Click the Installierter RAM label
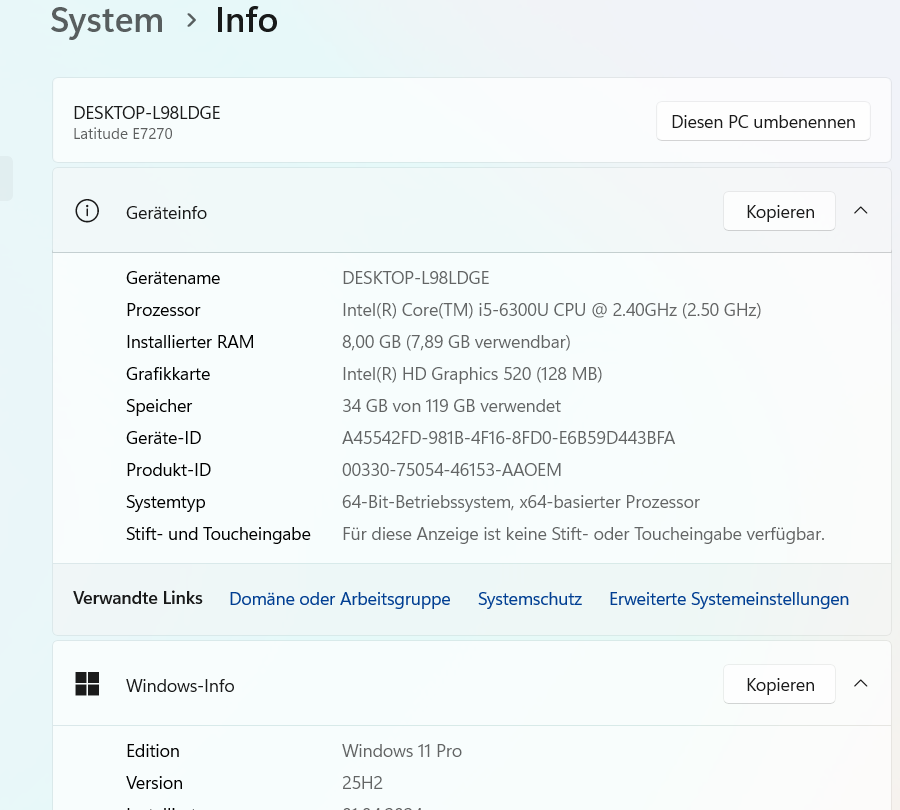Screen dimensions: 900x810 pos(190,342)
